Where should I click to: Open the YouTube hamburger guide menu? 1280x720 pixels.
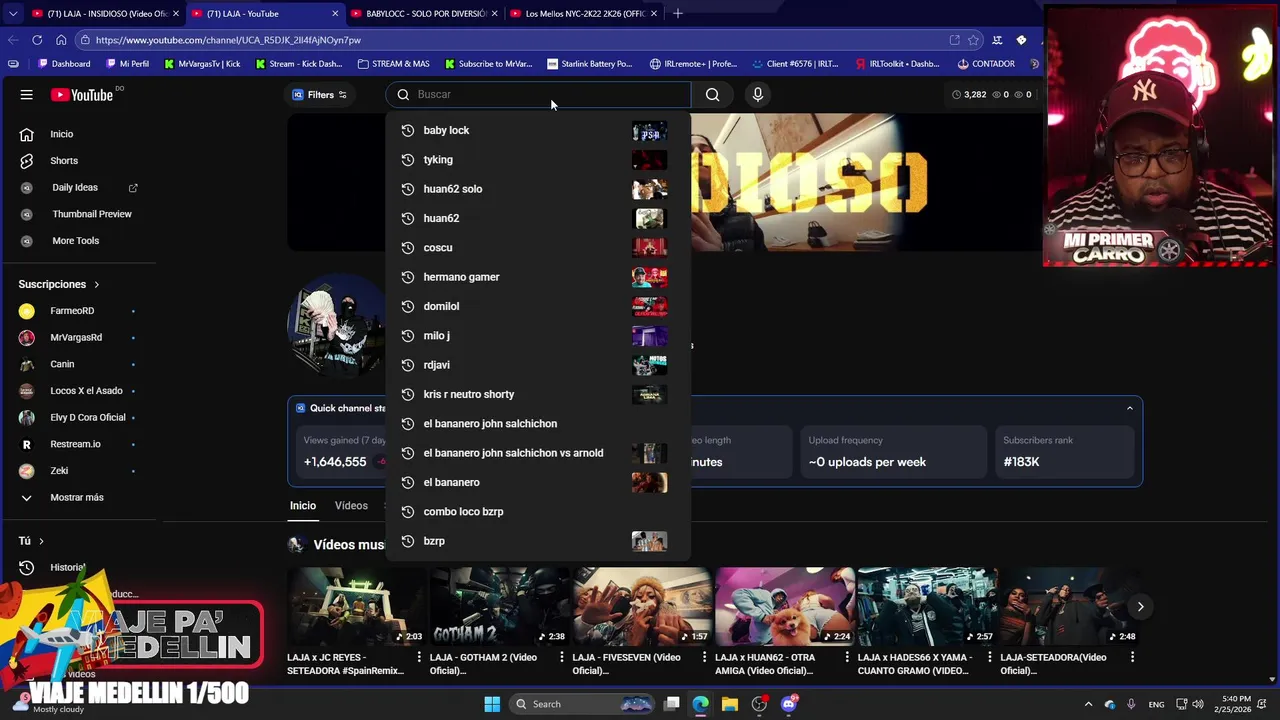coord(27,94)
